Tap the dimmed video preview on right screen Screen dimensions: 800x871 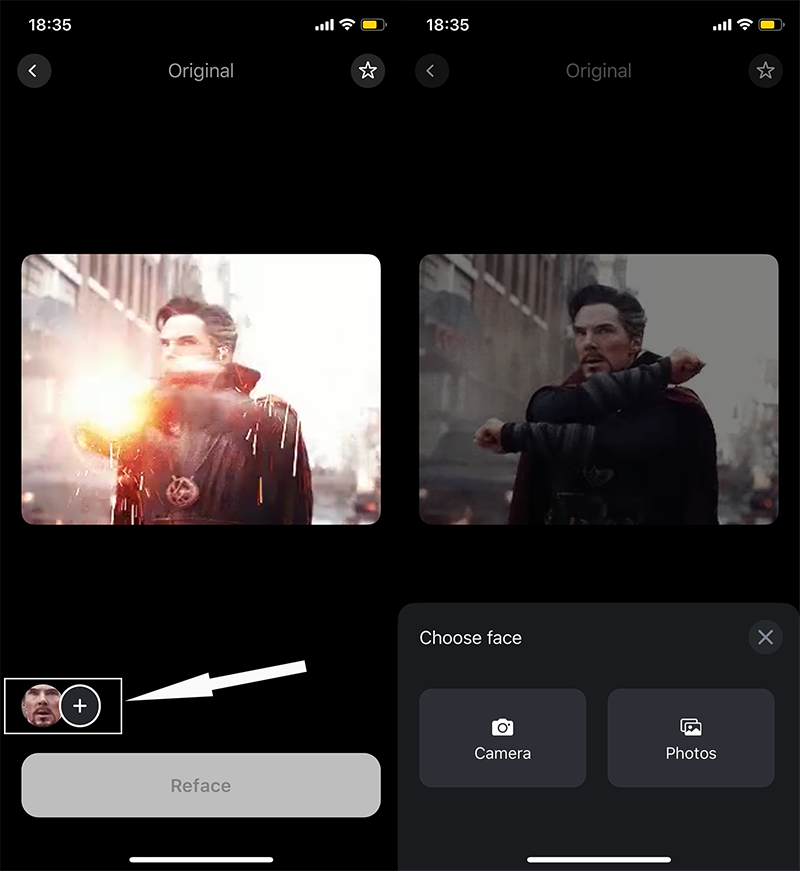click(x=599, y=389)
